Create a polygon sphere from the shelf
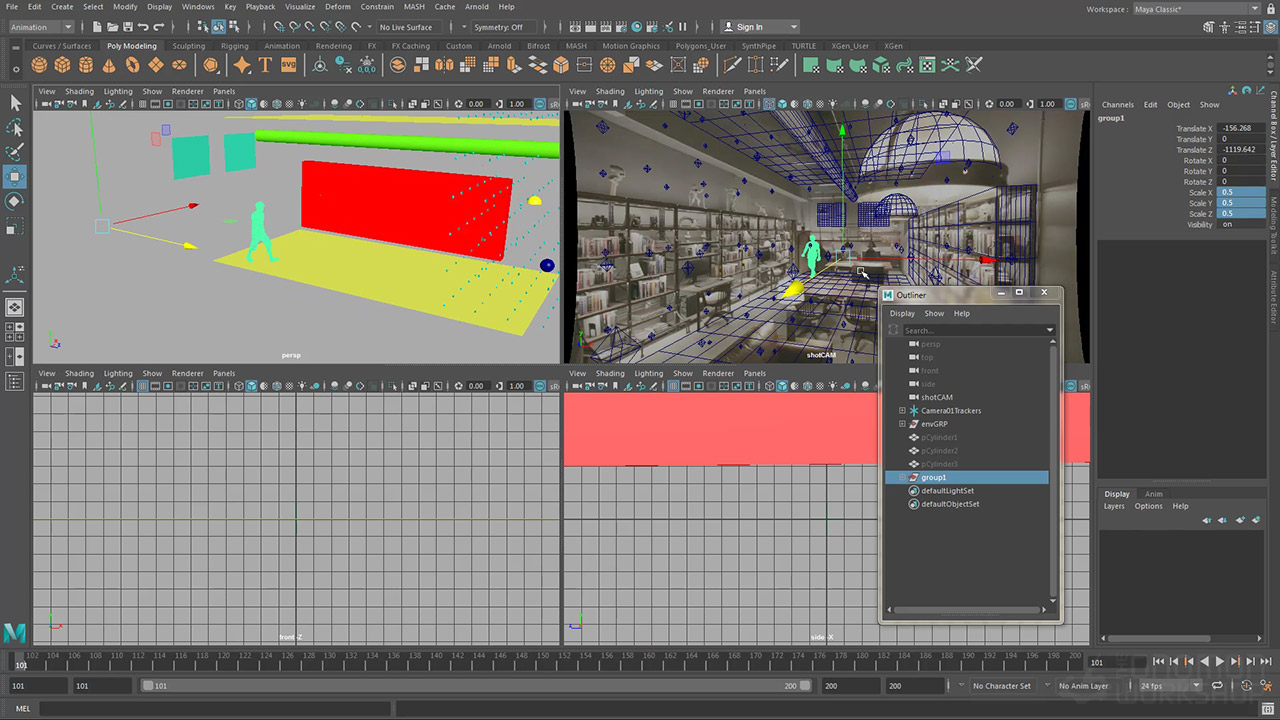 click(39, 65)
